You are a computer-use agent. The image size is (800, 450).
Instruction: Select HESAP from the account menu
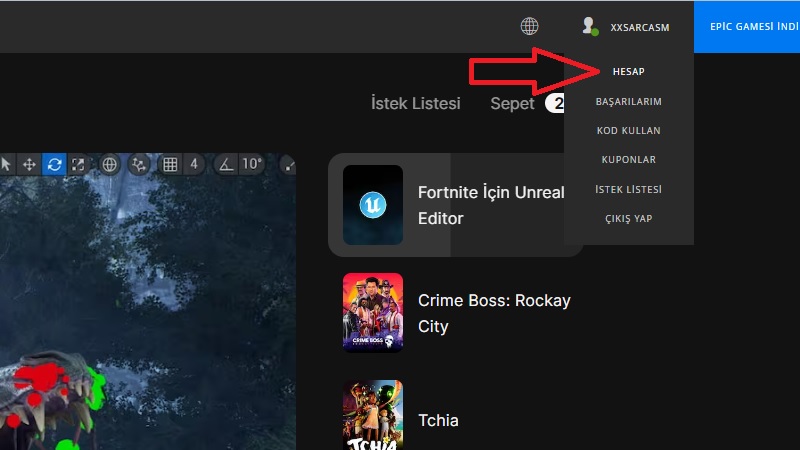tap(629, 71)
